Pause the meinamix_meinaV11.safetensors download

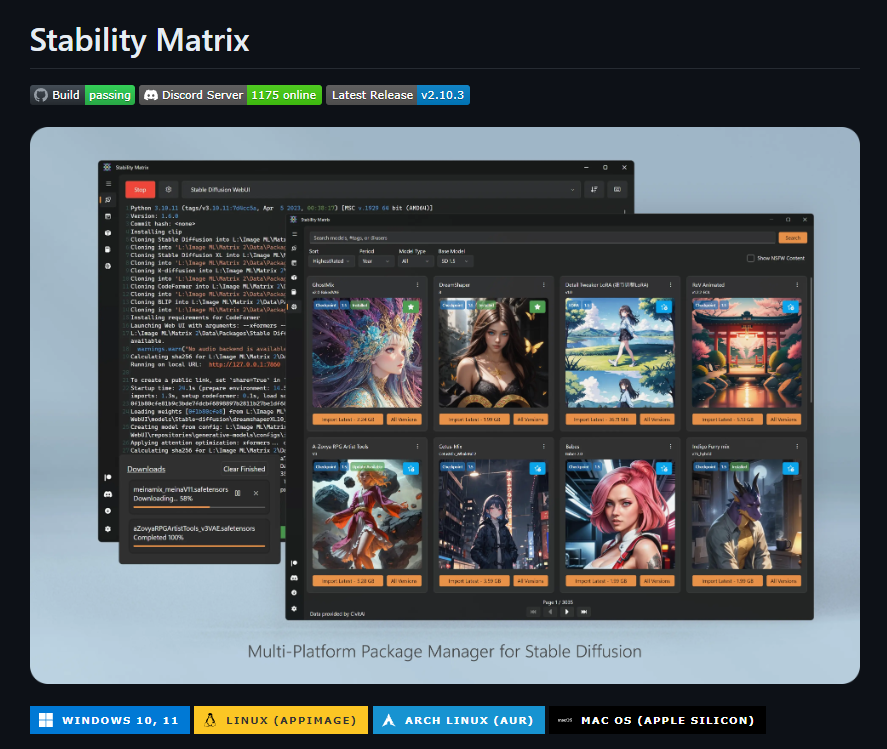click(x=238, y=493)
